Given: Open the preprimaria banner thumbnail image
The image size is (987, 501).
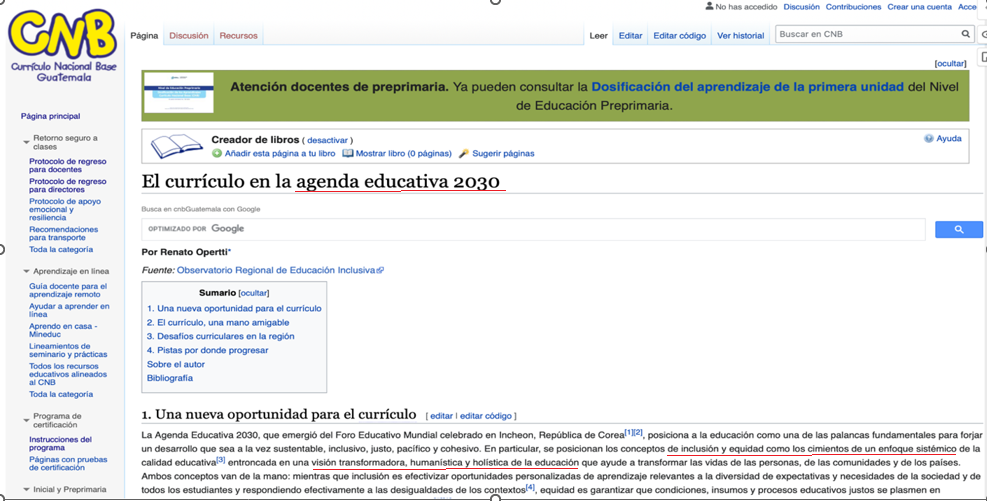Looking at the screenshot, I should [179, 93].
